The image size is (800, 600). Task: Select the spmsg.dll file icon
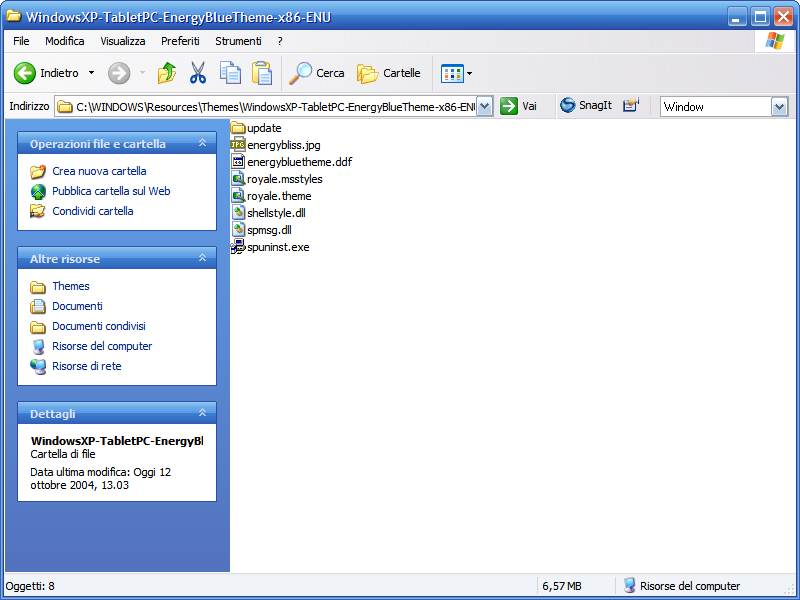pyautogui.click(x=238, y=230)
